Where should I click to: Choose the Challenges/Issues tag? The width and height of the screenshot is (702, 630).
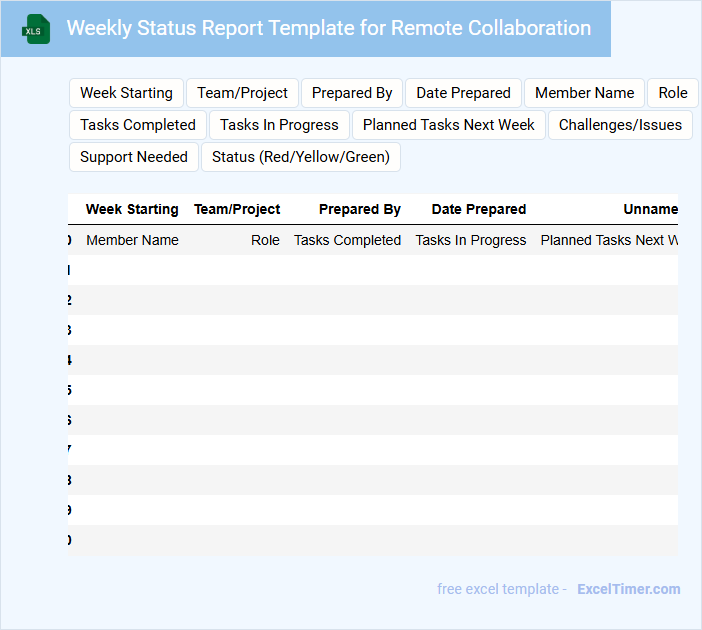click(x=620, y=125)
